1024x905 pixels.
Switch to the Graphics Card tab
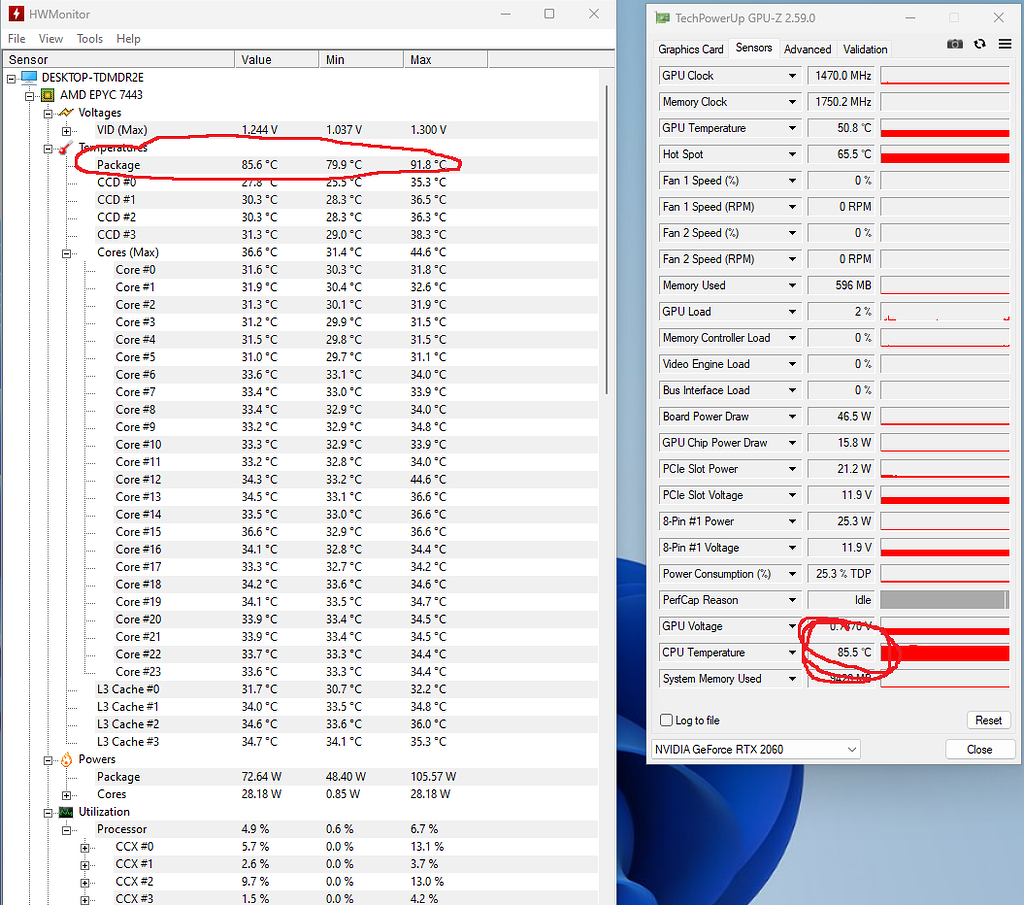coord(691,48)
